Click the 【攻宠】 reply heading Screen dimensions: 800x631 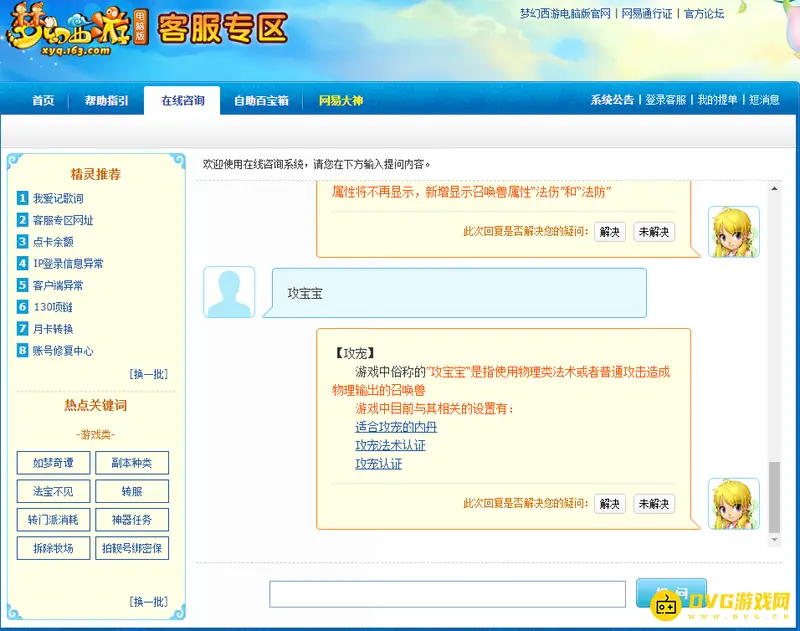point(355,353)
